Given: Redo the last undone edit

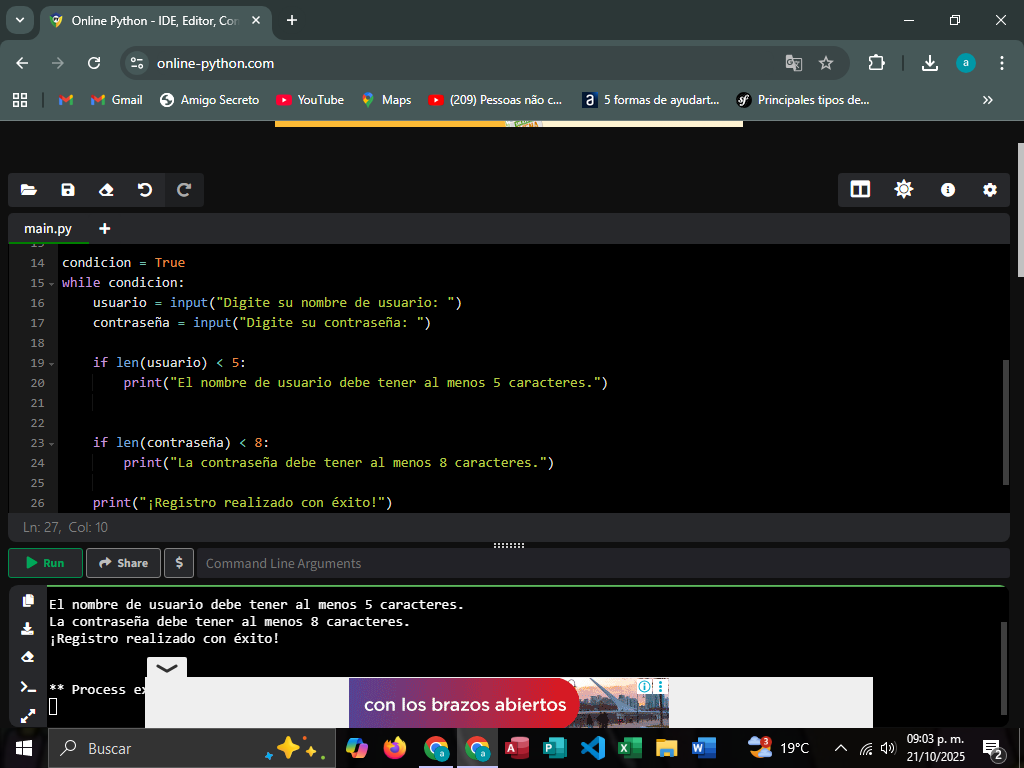Looking at the screenshot, I should click(x=184, y=190).
